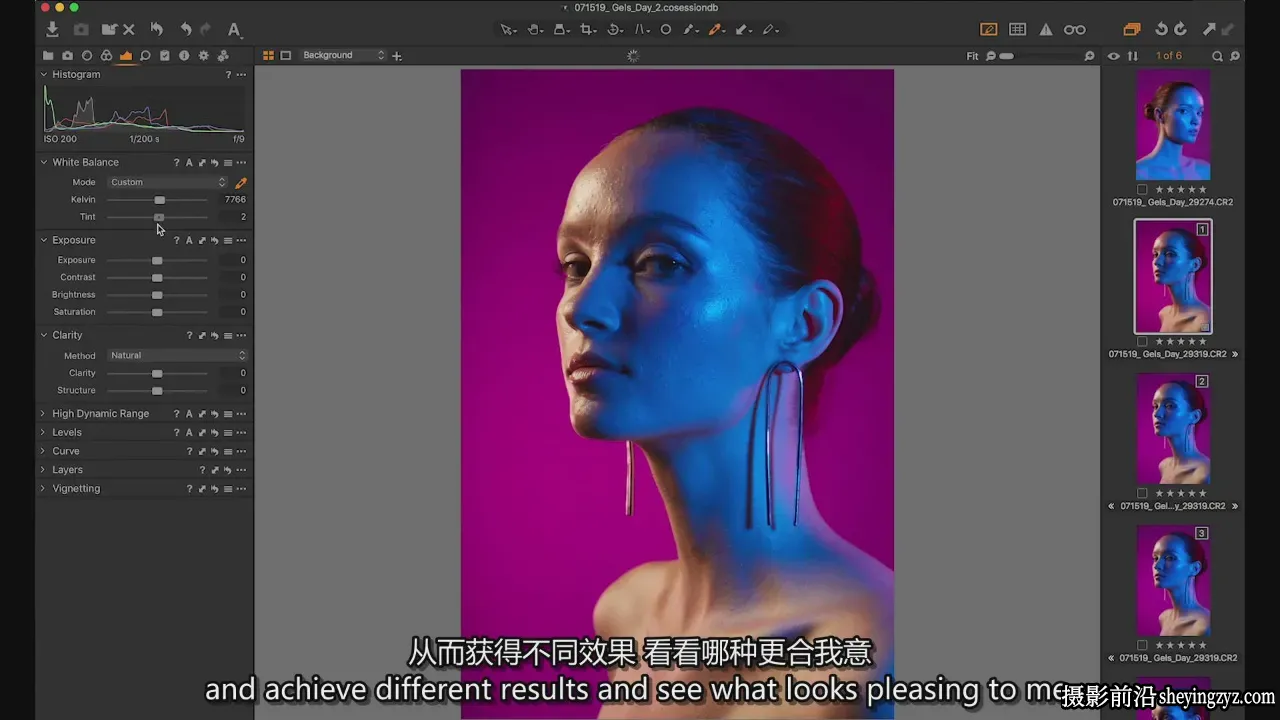Screen dimensions: 1280x720
Task: Click the Saturation slider handle
Action: coord(157,312)
